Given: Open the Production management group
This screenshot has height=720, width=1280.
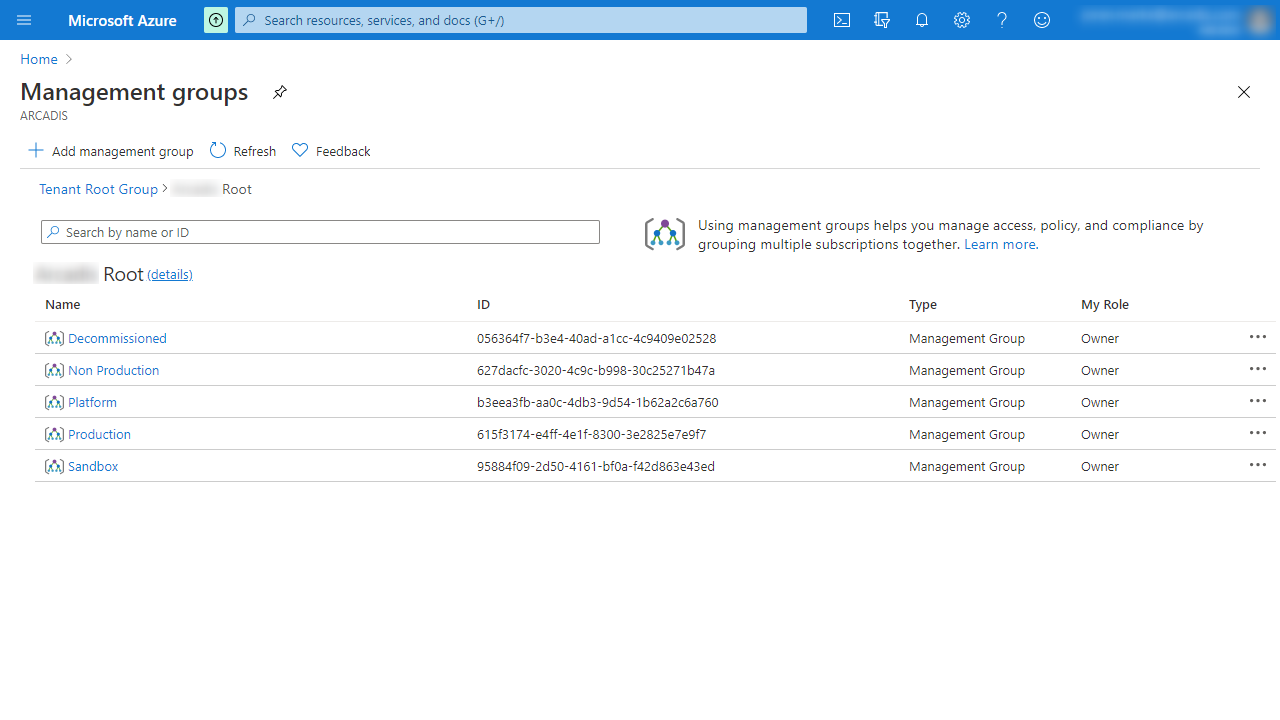Looking at the screenshot, I should pyautogui.click(x=99, y=435).
